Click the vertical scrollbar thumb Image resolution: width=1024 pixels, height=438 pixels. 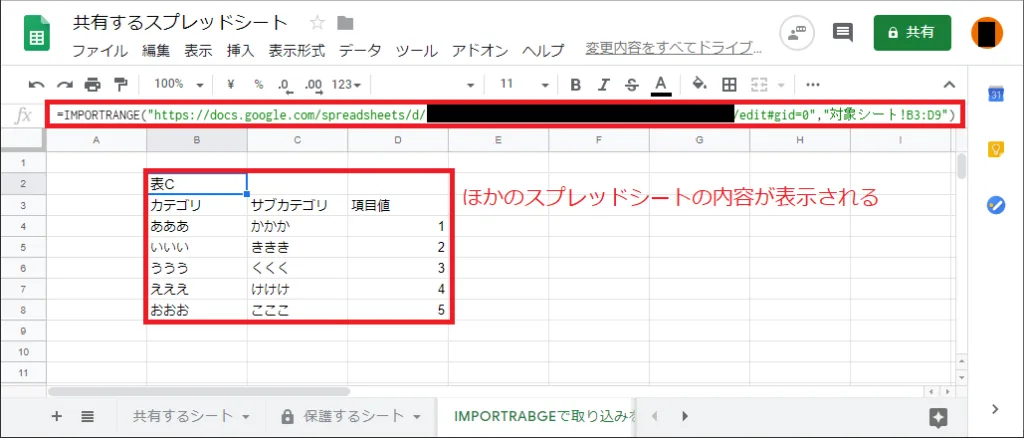[x=963, y=166]
